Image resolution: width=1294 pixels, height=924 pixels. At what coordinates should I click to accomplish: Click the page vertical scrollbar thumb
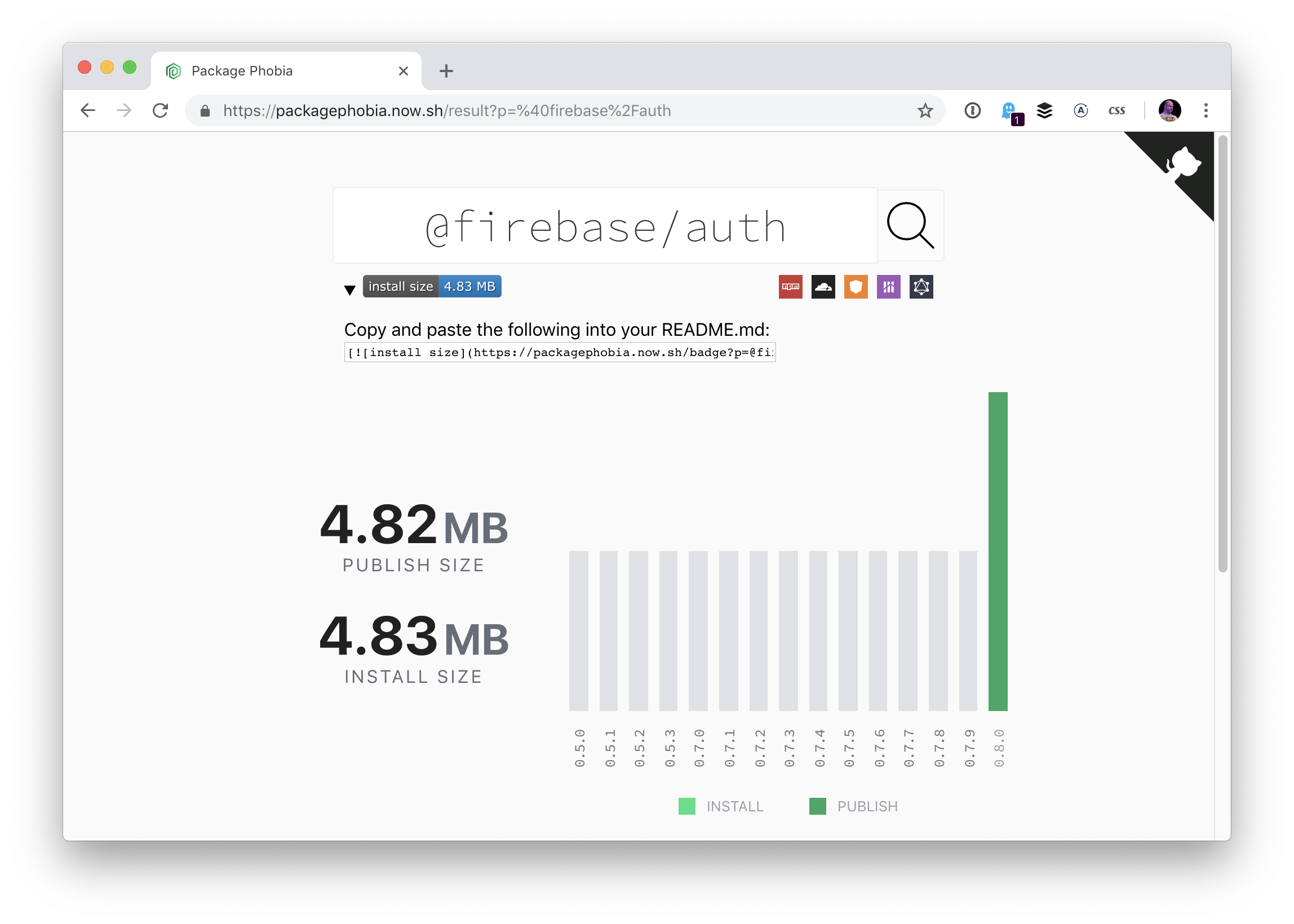click(1222, 353)
